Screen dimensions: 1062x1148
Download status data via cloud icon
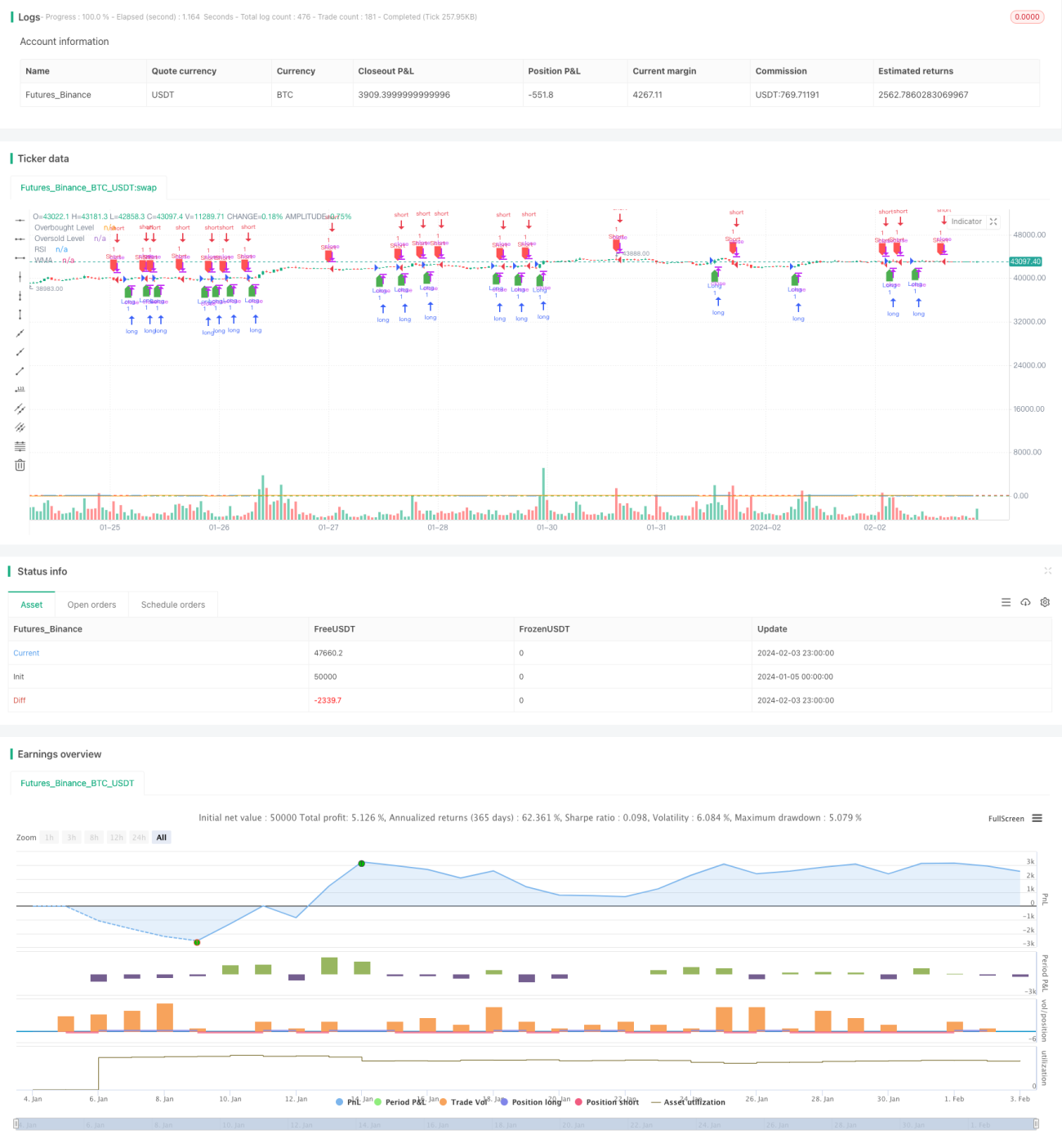pyautogui.click(x=1025, y=602)
